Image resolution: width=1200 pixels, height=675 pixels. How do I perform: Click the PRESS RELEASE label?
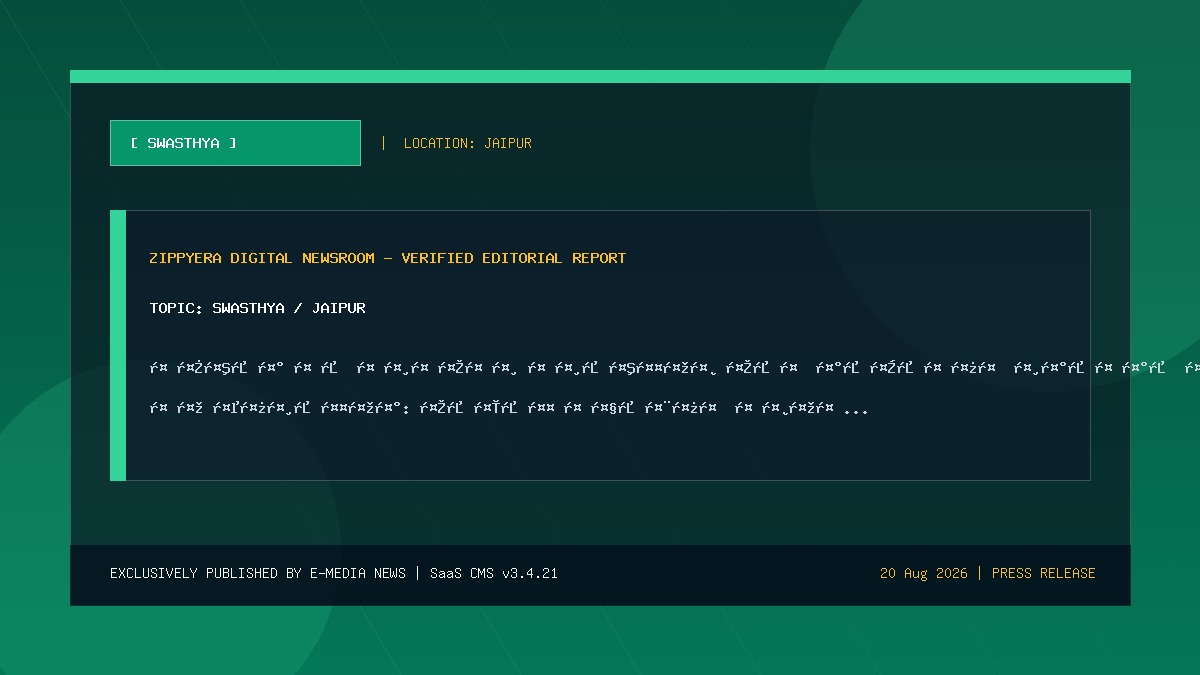click(x=1044, y=573)
